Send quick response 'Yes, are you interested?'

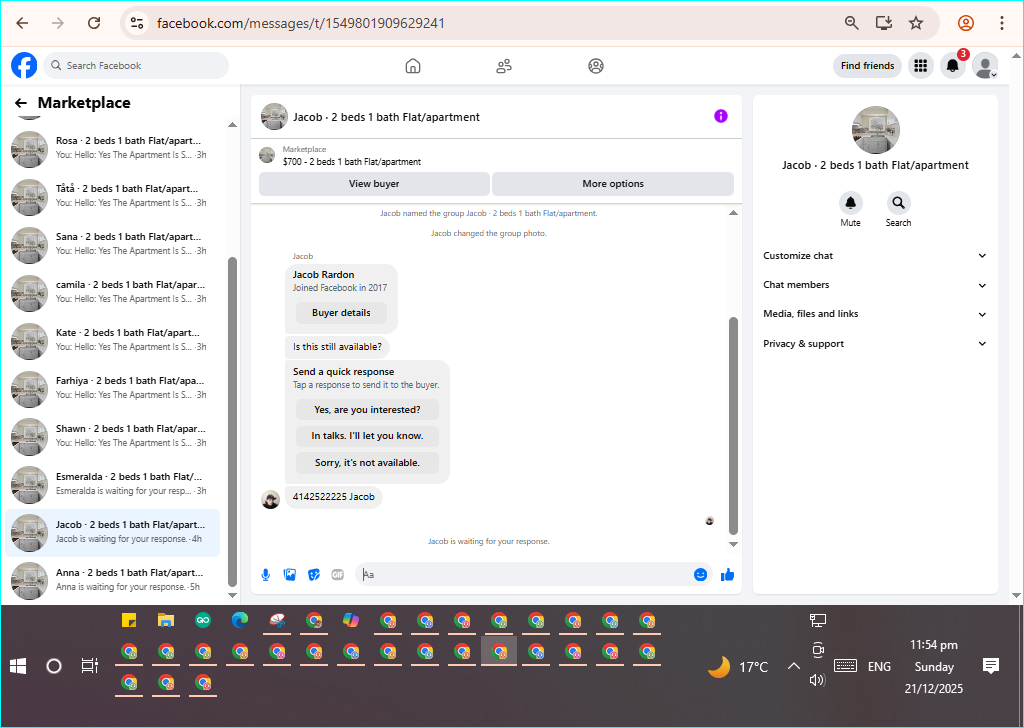[x=367, y=410]
